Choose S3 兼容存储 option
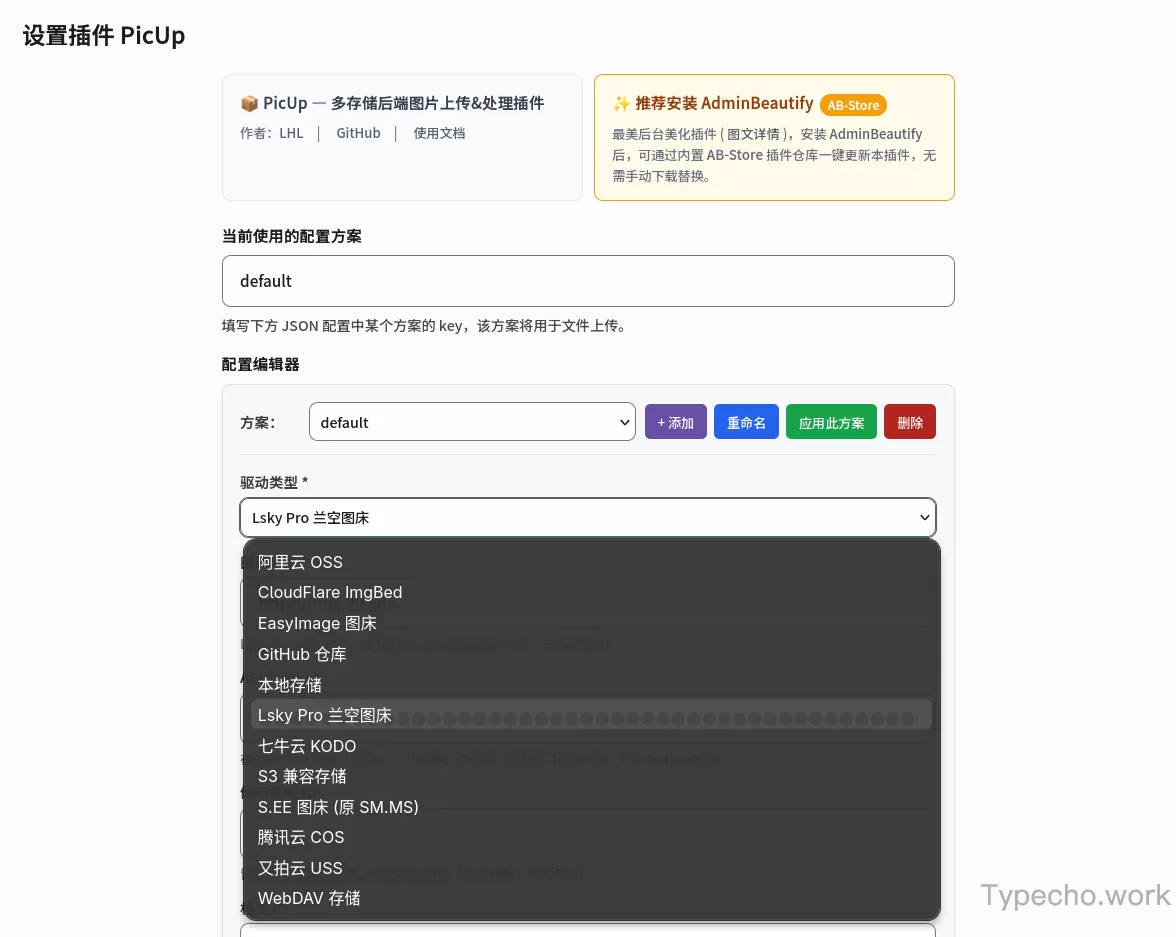This screenshot has height=937, width=1176. point(302,776)
